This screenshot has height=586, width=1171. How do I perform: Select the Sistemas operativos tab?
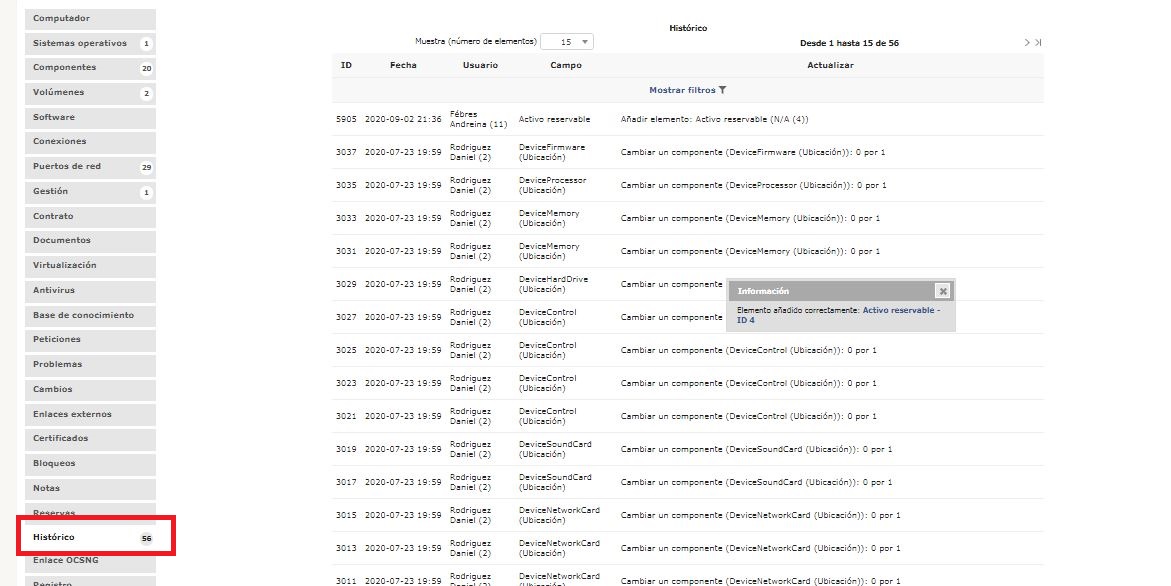(90, 43)
